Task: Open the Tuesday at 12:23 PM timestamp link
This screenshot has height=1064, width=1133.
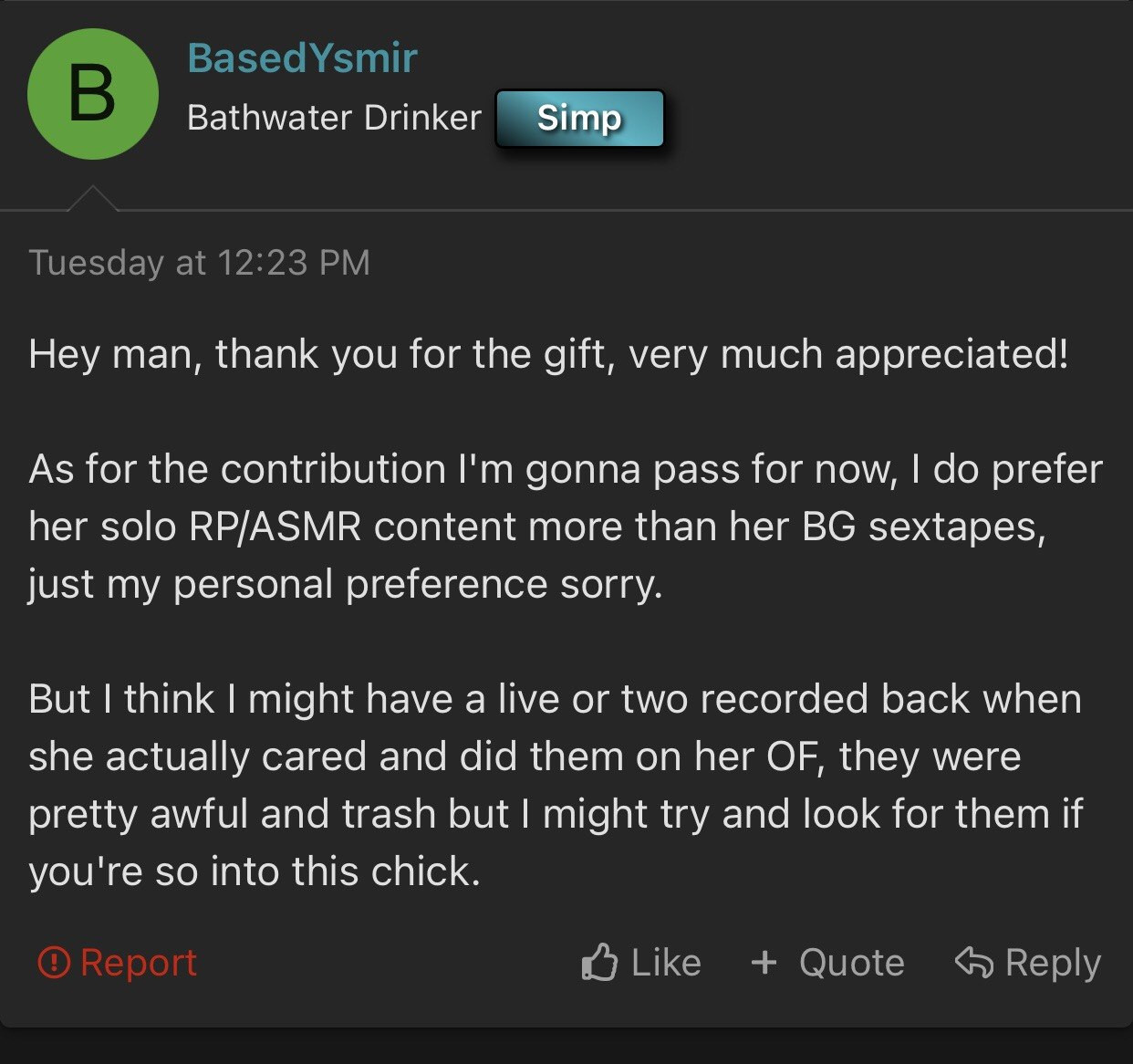Action: [200, 263]
